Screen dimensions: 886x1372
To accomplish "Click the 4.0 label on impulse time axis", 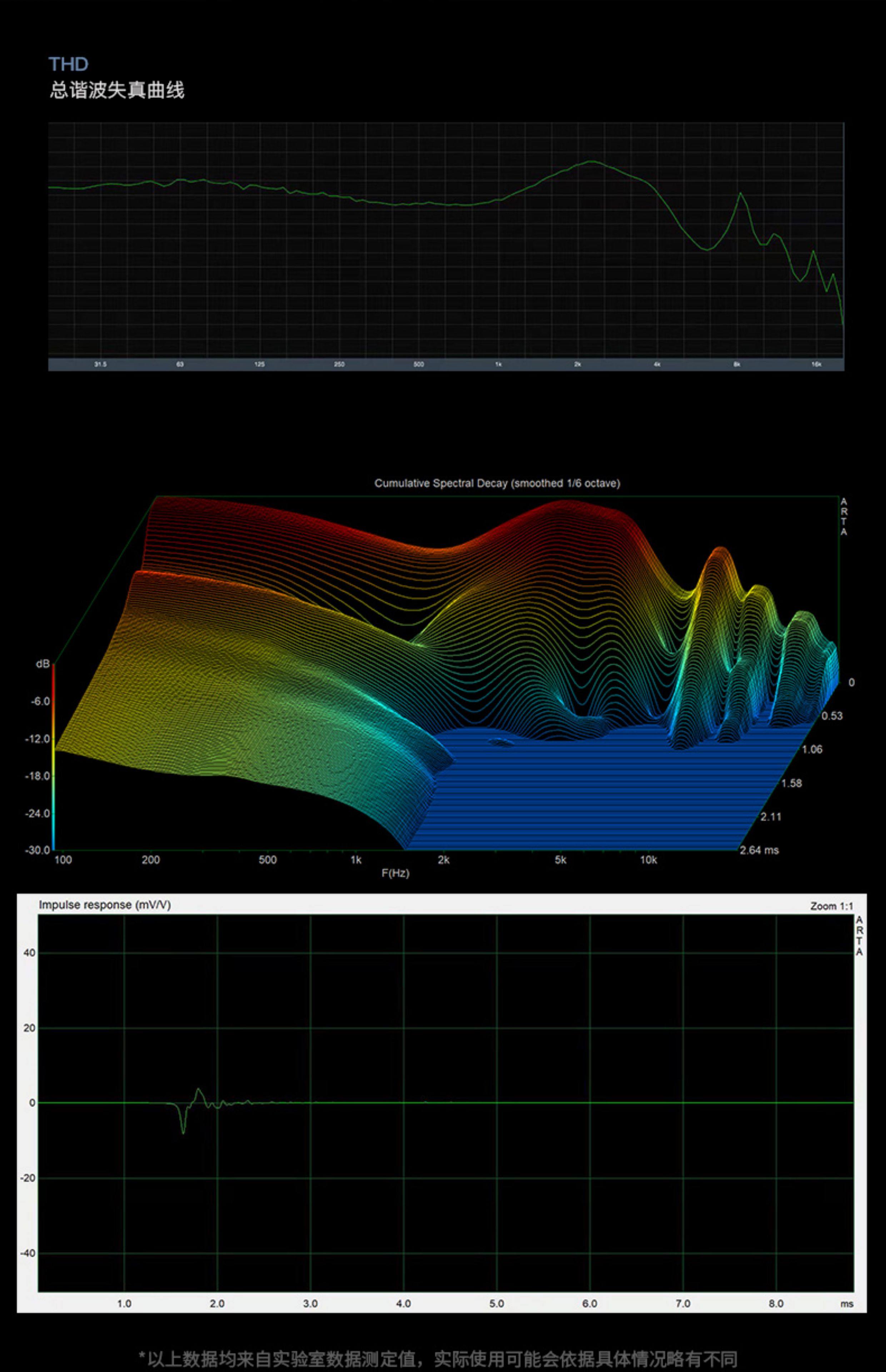I will pos(403,1303).
